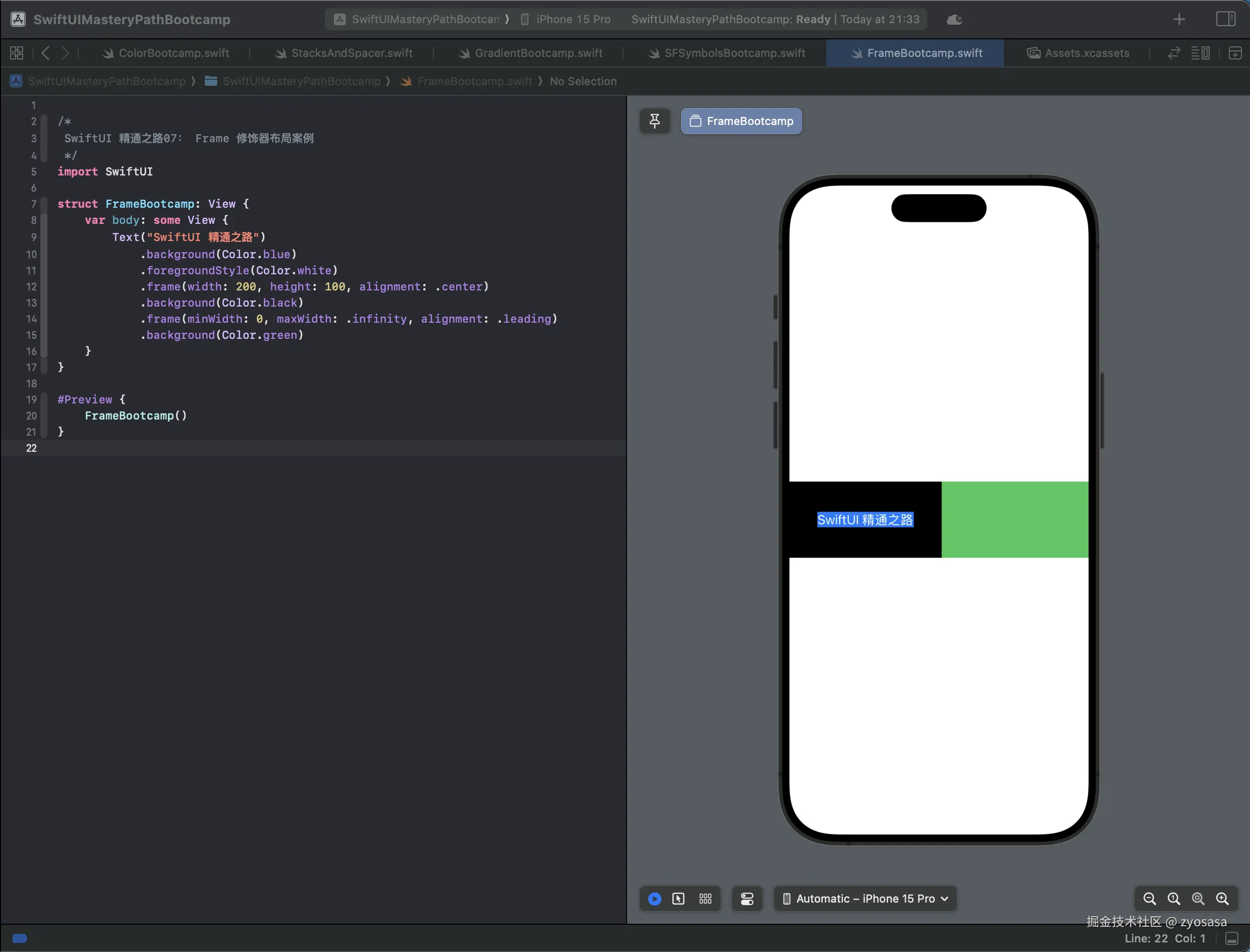Open related items navigator grid menu
The width and height of the screenshot is (1250, 952).
pos(17,53)
